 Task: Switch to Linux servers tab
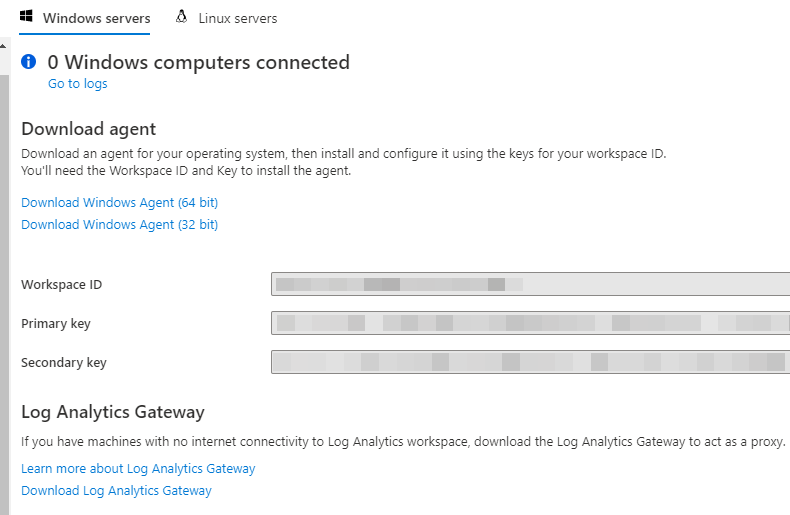[226, 18]
